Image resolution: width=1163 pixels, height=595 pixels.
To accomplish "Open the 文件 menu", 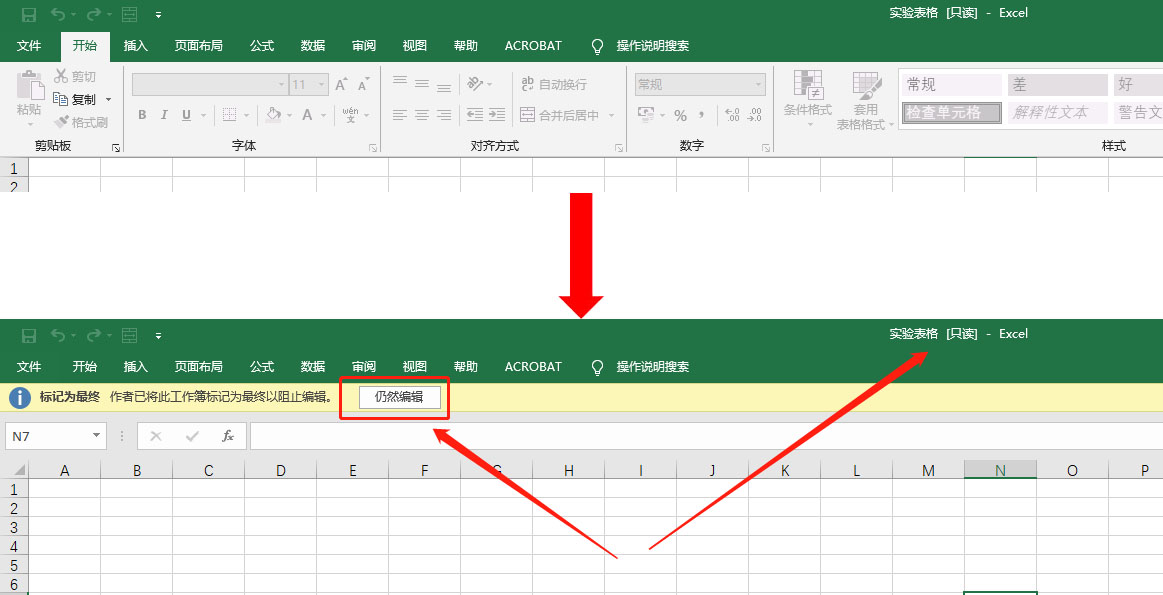I will click(29, 45).
